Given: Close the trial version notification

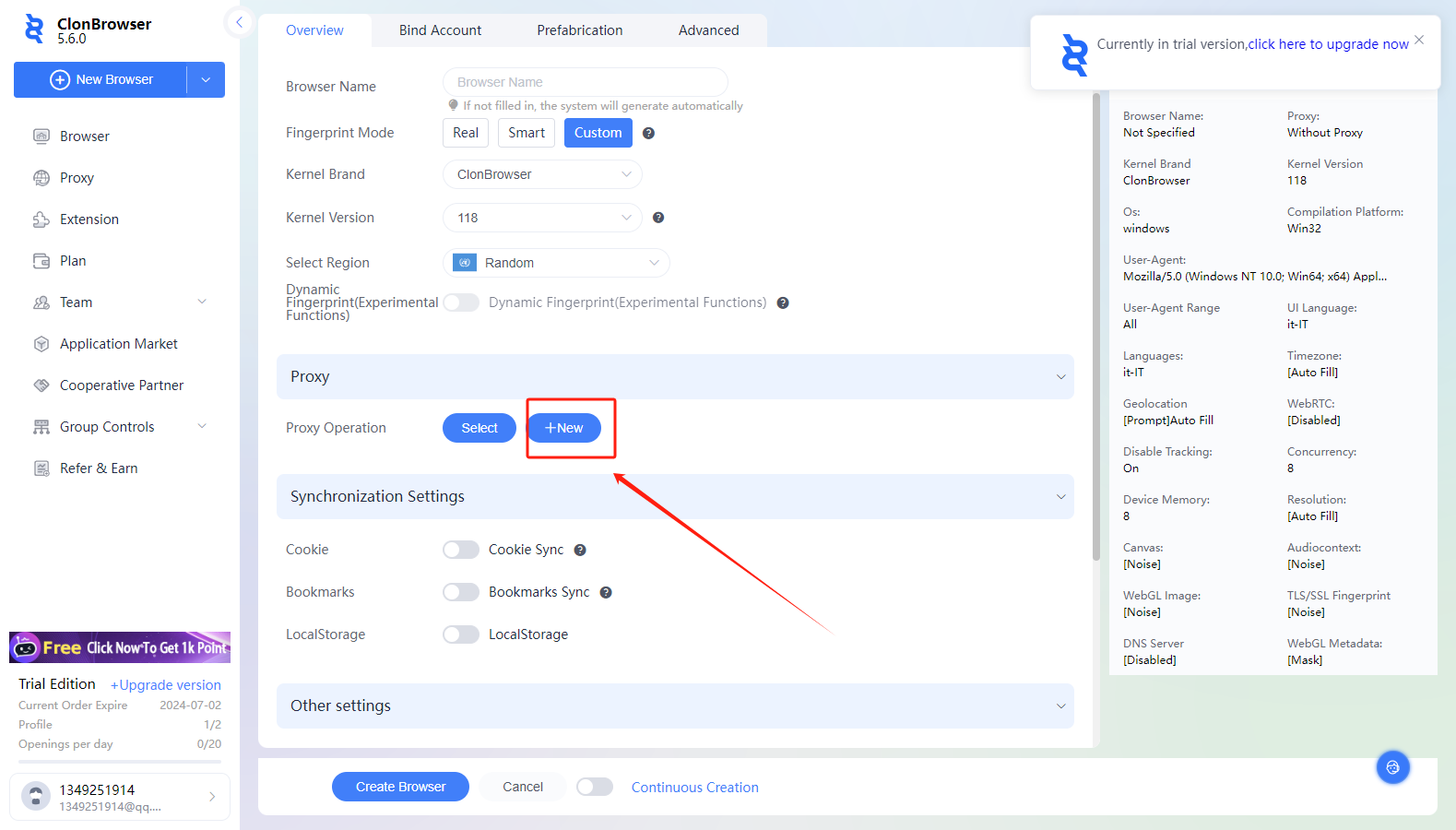Looking at the screenshot, I should pos(1419,40).
